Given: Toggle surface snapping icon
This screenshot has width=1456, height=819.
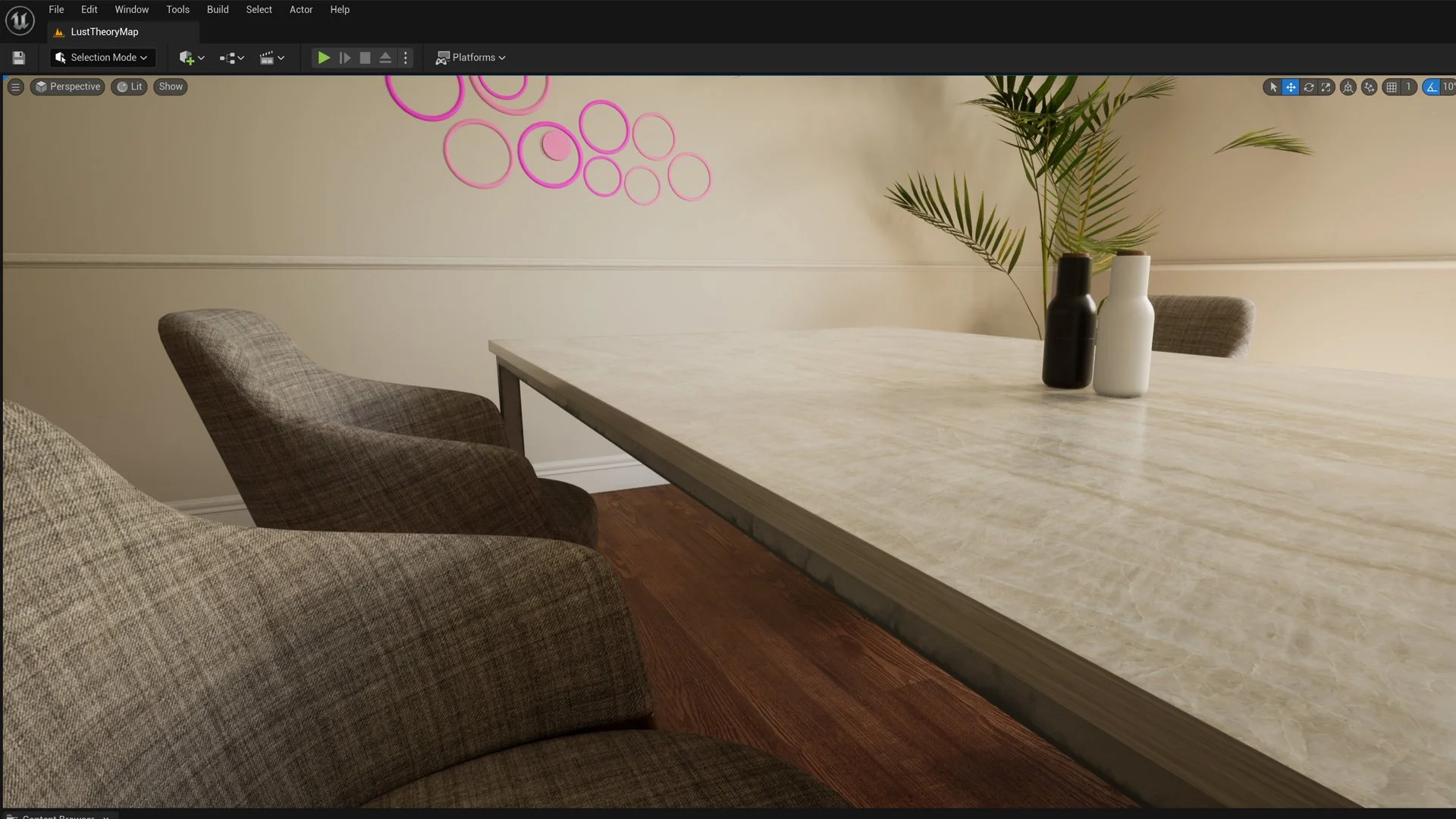Looking at the screenshot, I should coord(1369,87).
